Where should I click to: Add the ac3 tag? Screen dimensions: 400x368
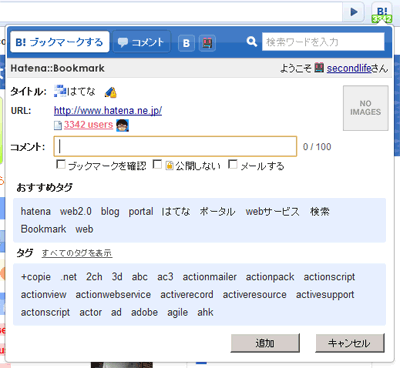click(x=165, y=277)
